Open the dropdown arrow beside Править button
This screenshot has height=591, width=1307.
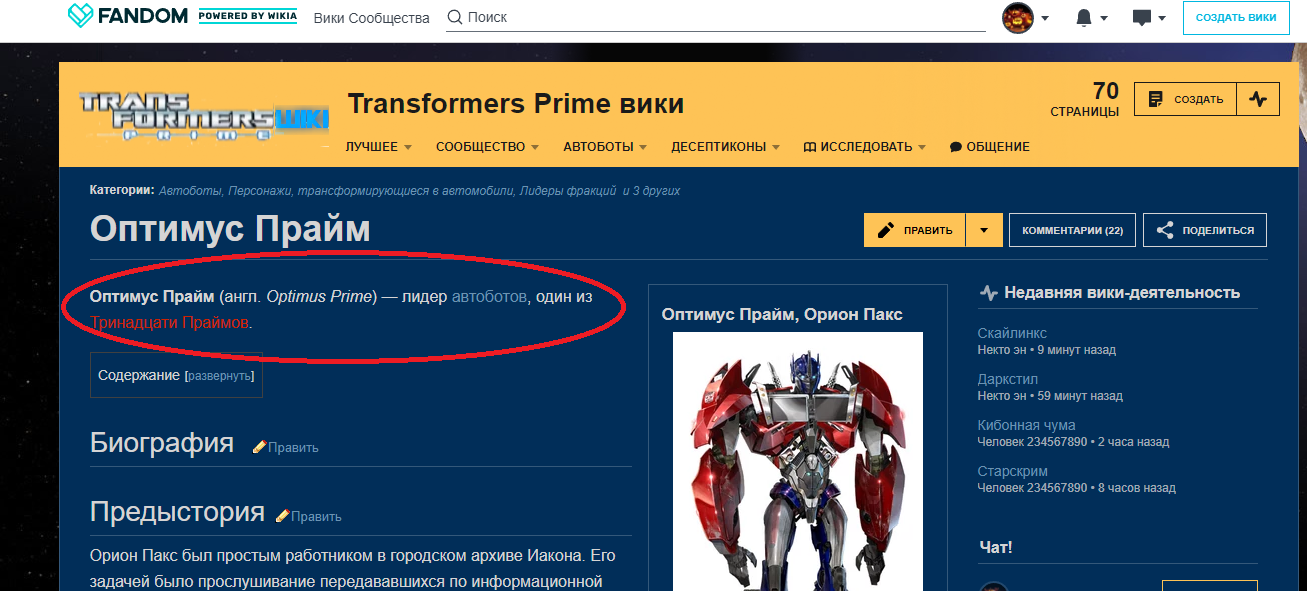[984, 230]
